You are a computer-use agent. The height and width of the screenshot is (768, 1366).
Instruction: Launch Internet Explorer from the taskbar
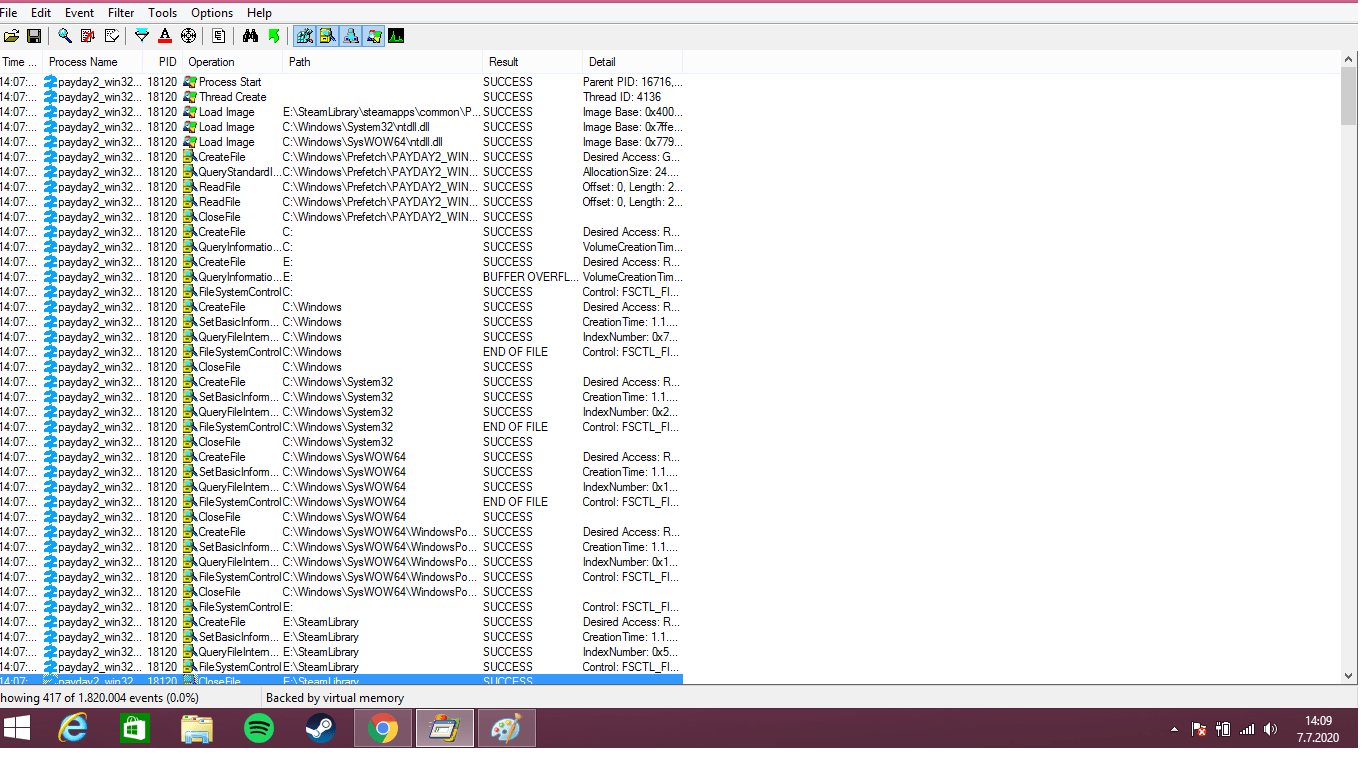(73, 728)
